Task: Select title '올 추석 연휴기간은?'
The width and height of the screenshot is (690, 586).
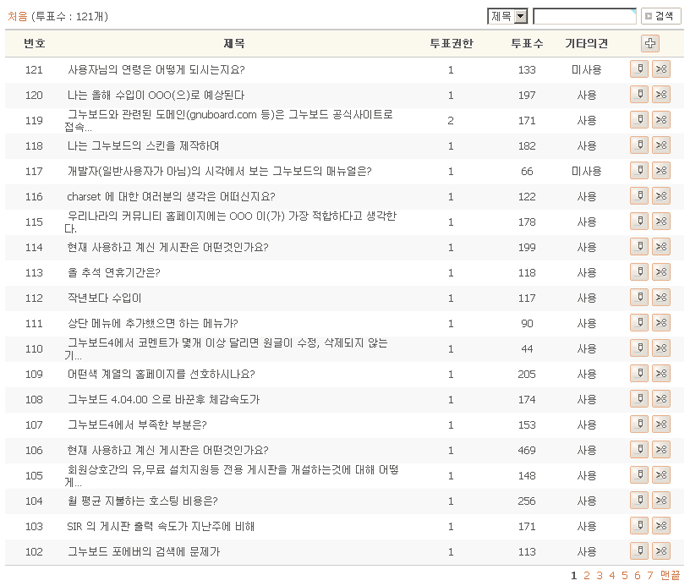Action: click(x=114, y=273)
